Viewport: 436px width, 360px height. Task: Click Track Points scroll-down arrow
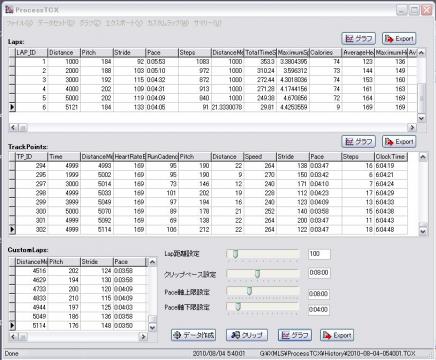(423, 231)
